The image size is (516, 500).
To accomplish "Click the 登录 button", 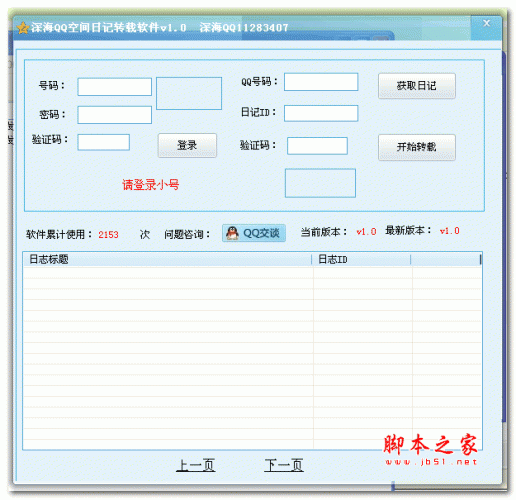I will point(187,146).
